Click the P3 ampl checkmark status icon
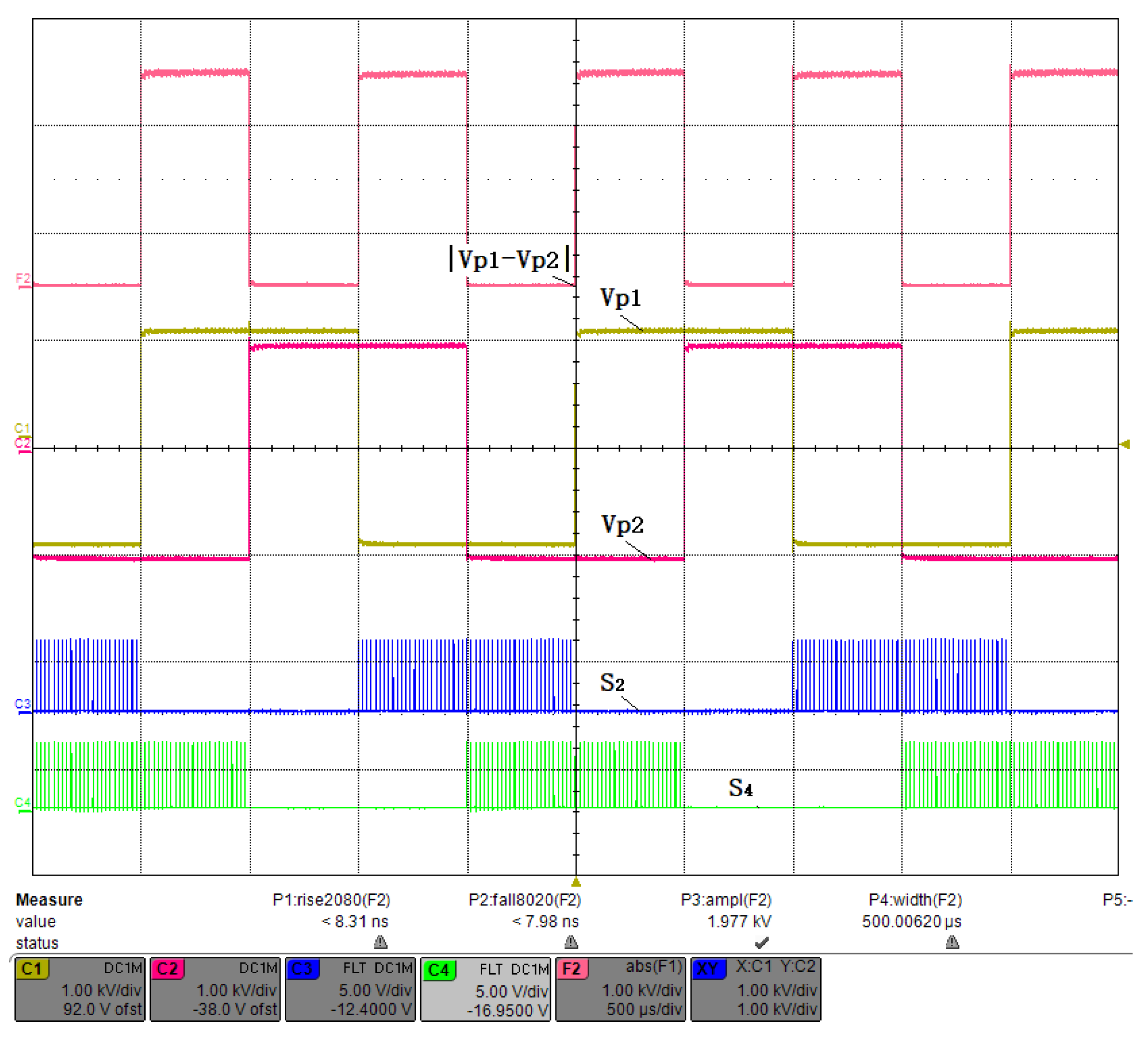 [x=762, y=942]
